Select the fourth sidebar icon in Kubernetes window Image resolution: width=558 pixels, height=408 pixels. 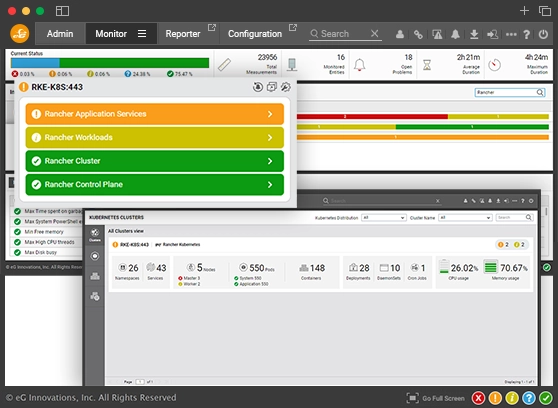tap(95, 296)
